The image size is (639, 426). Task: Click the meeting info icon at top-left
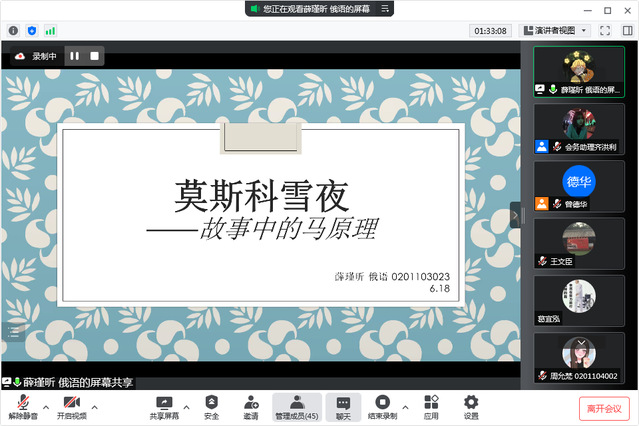point(14,31)
